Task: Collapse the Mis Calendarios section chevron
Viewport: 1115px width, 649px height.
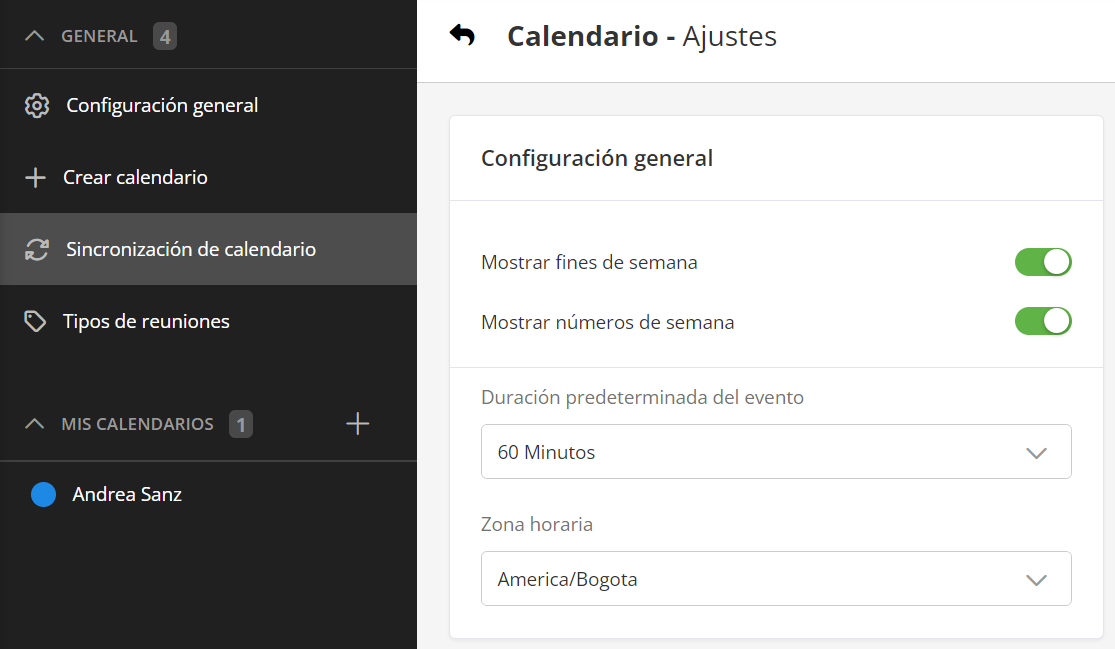Action: tap(34, 424)
